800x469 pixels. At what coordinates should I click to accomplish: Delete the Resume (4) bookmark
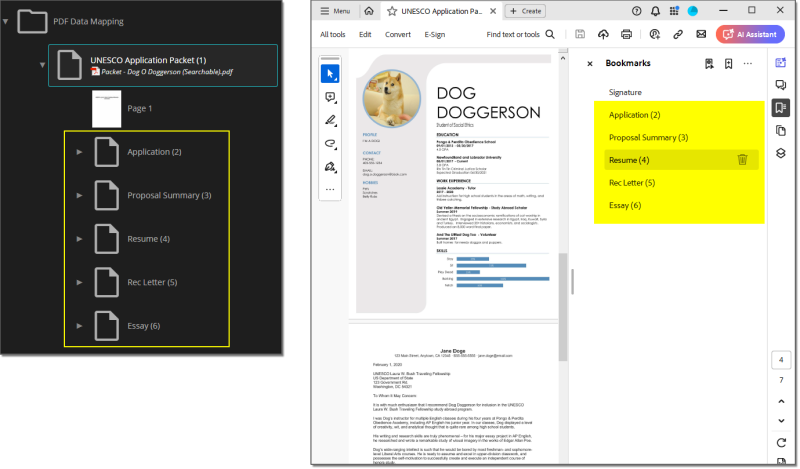[742, 160]
